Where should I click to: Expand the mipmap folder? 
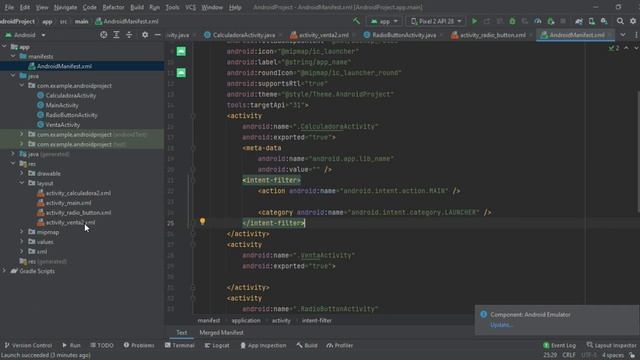pyautogui.click(x=22, y=232)
